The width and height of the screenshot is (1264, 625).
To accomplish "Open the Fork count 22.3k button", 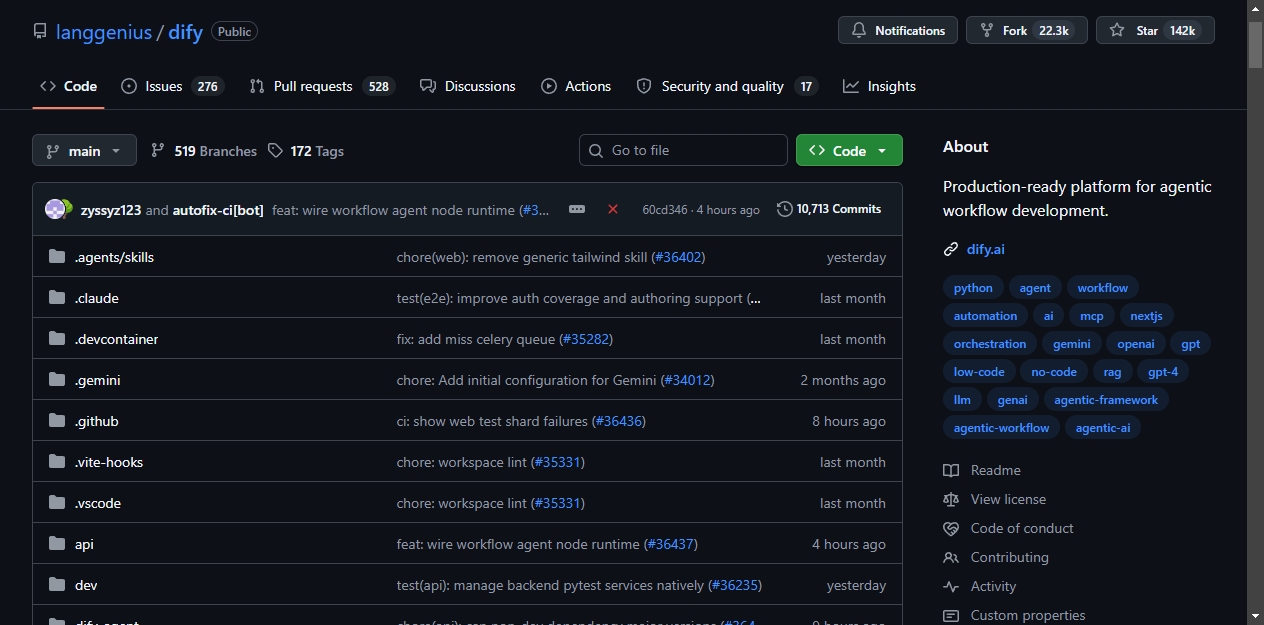I will [1027, 30].
